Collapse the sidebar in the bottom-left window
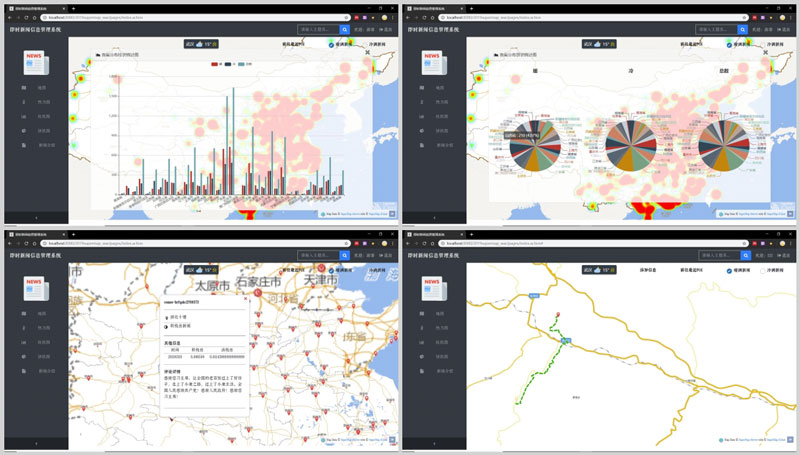Screen dimensions: 800x455 pyautogui.click(x=36, y=442)
